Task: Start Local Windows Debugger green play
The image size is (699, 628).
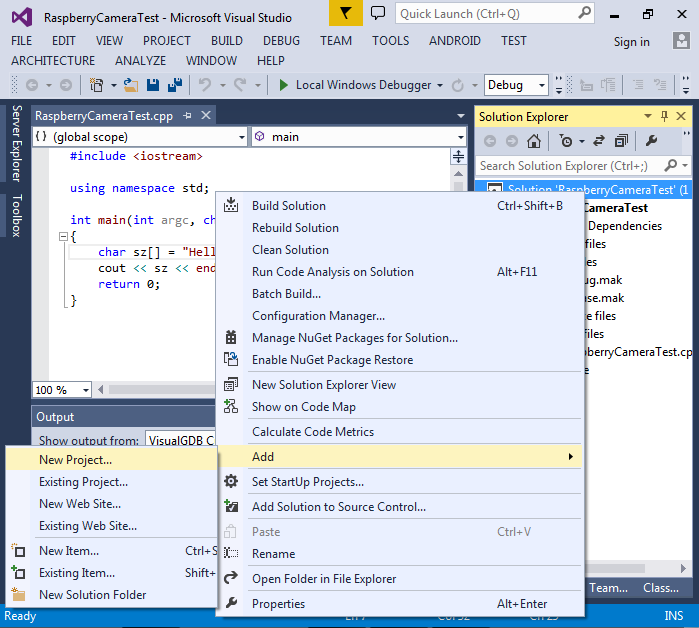Action: pos(283,85)
